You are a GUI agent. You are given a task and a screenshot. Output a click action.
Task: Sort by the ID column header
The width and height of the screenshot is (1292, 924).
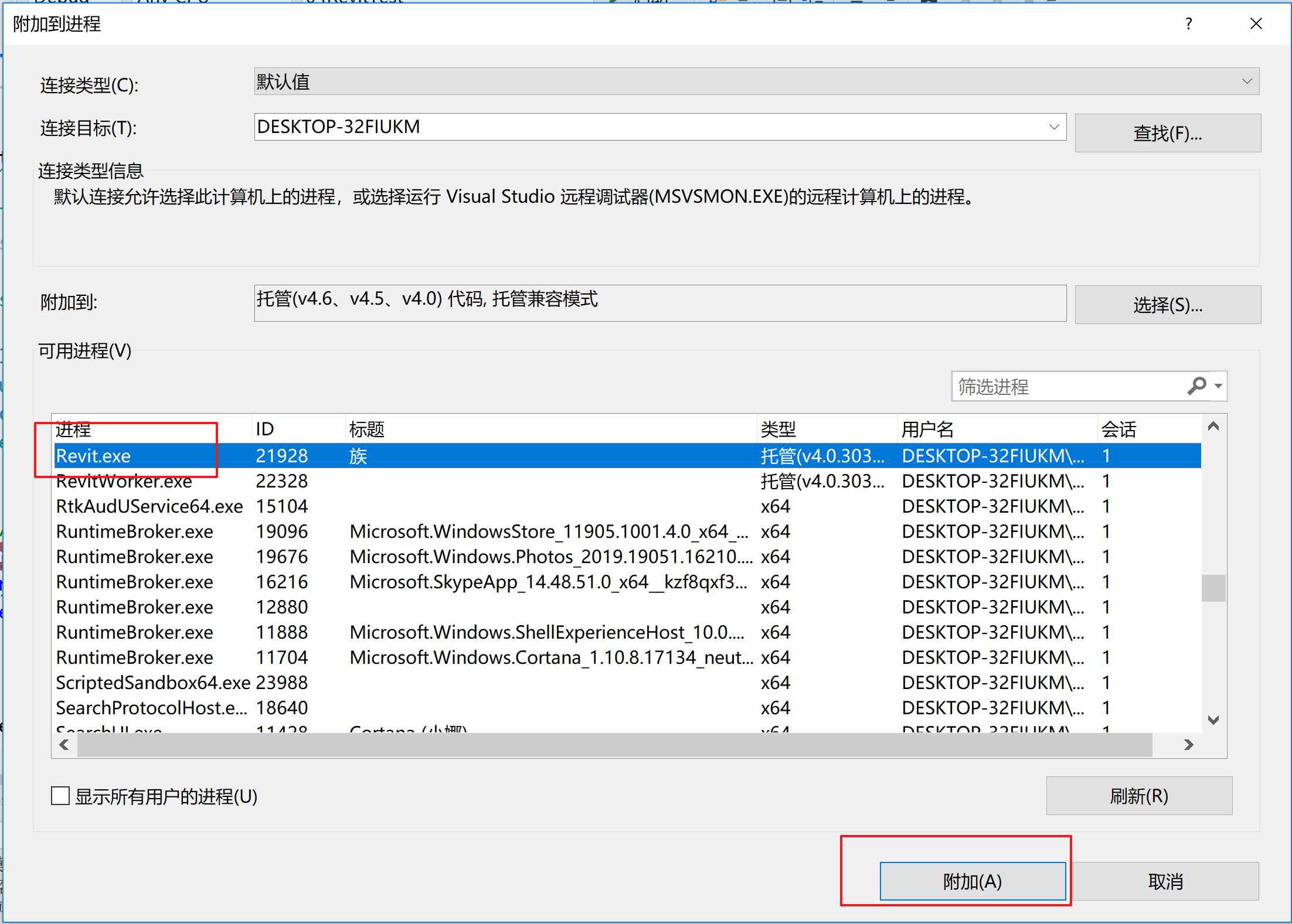(265, 429)
